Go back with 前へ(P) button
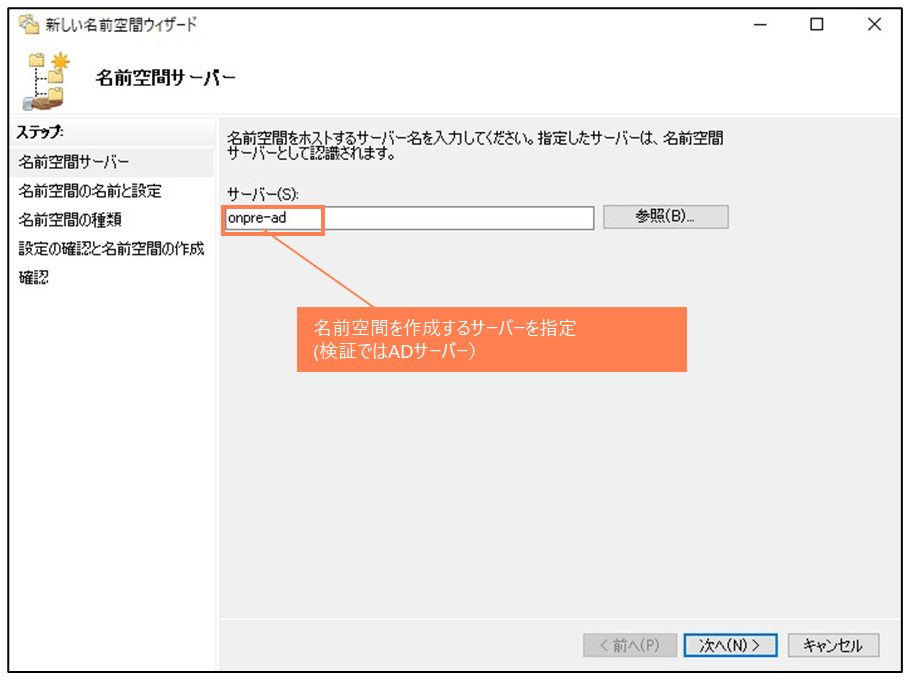The width and height of the screenshot is (912, 680). [630, 645]
